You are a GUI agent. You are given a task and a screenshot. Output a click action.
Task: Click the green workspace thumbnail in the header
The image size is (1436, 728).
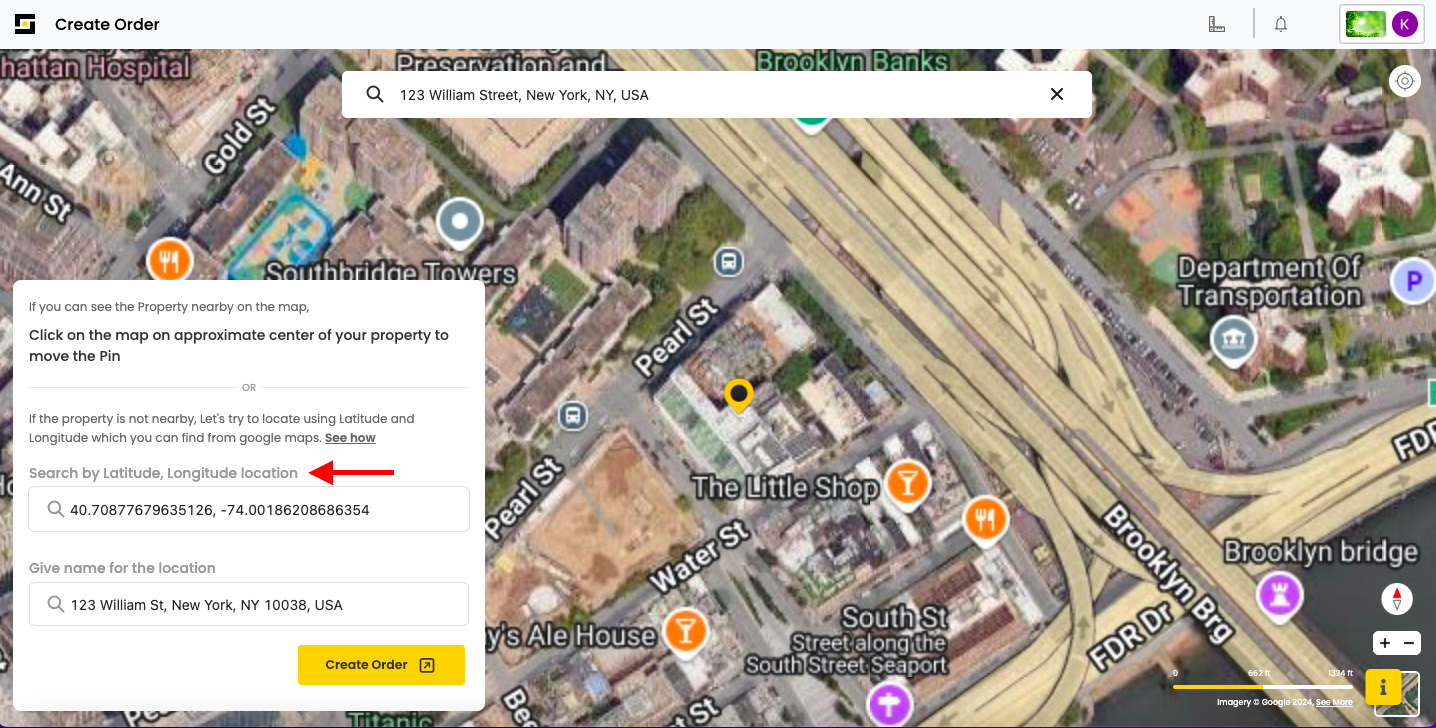1366,24
